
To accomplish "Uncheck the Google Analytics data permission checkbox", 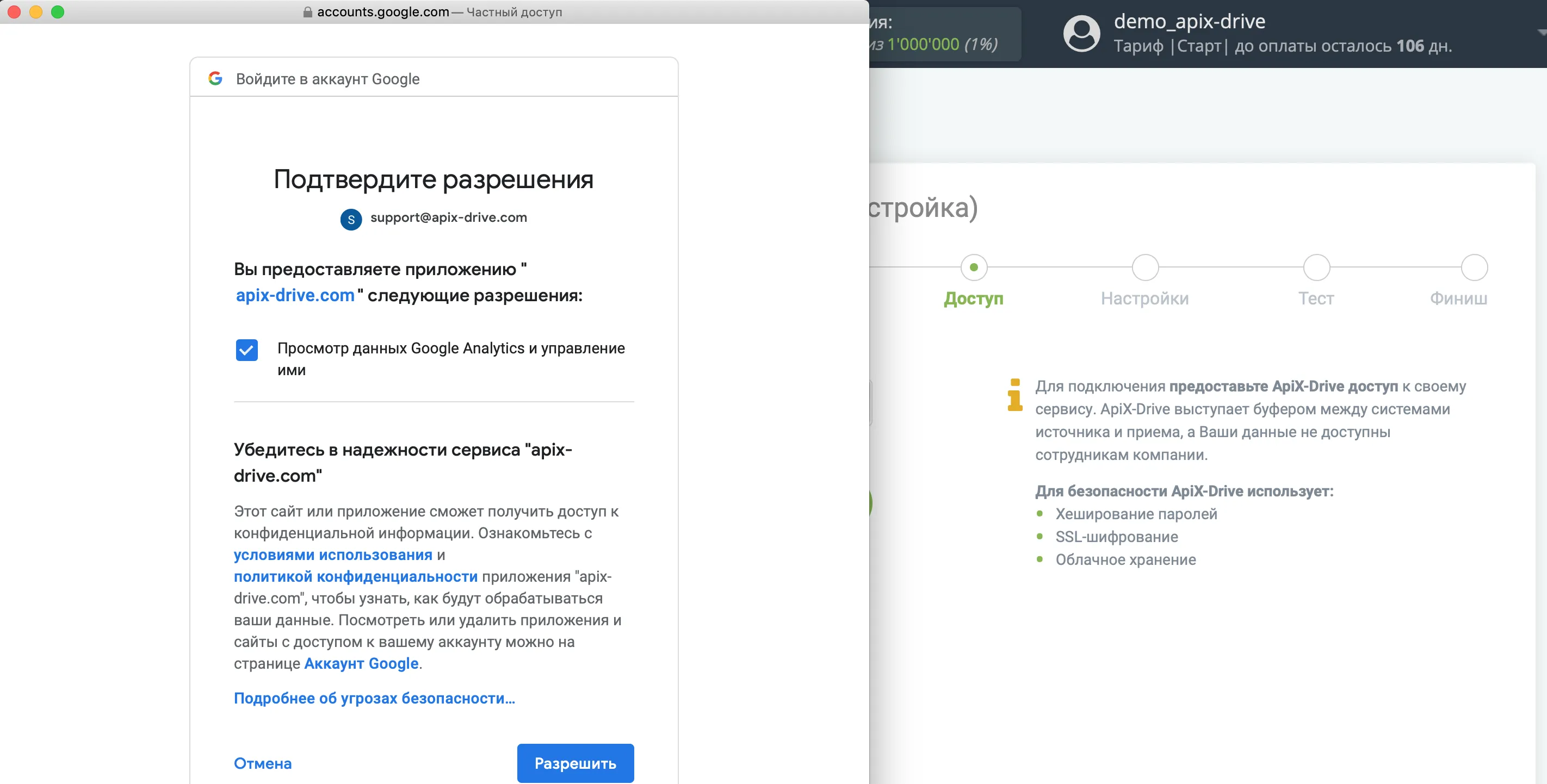I will (247, 350).
